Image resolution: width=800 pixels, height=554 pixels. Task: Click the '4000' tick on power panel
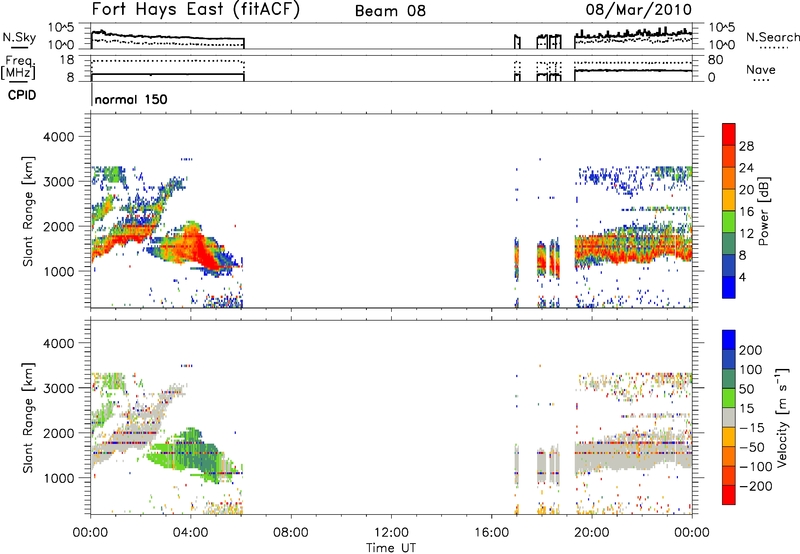coord(58,137)
